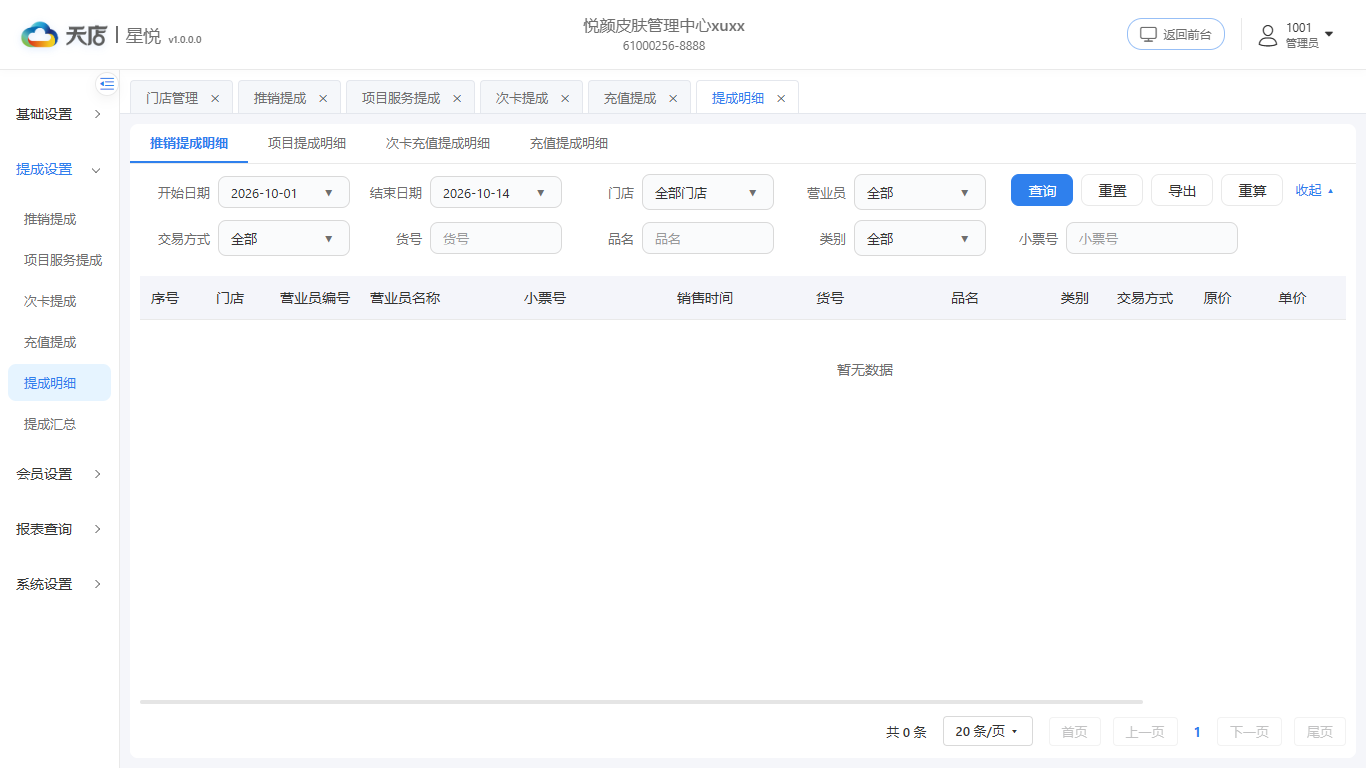Screen dimensions: 1366x768
Task: Close the 推销提成 tab
Action: tap(323, 98)
